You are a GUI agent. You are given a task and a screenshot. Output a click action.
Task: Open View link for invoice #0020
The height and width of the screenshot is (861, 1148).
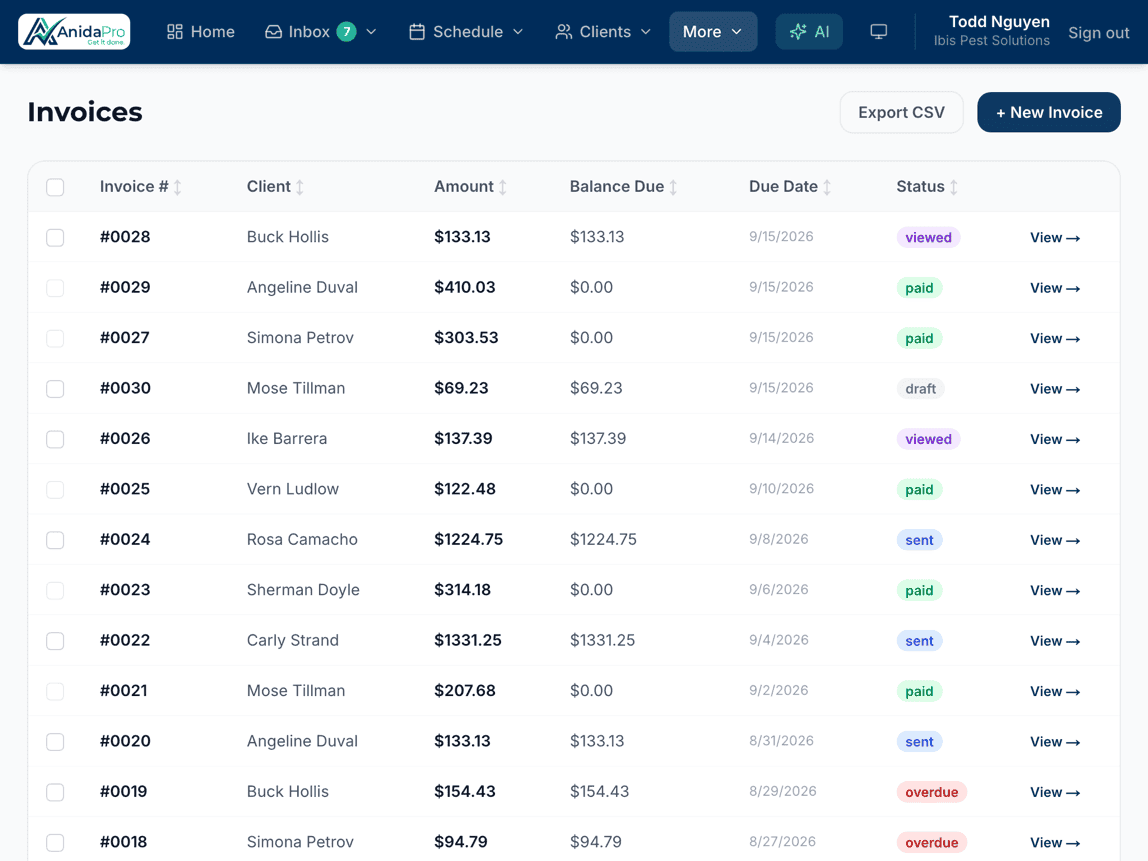click(x=1055, y=742)
